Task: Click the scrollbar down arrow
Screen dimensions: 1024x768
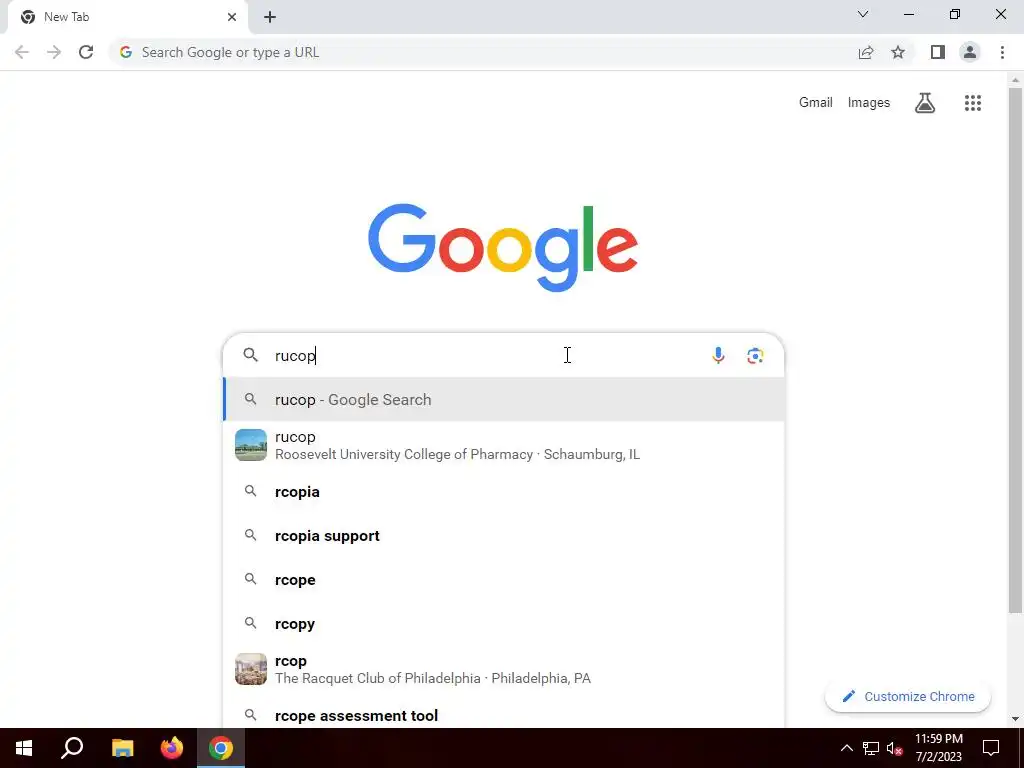Action: coord(1015,719)
